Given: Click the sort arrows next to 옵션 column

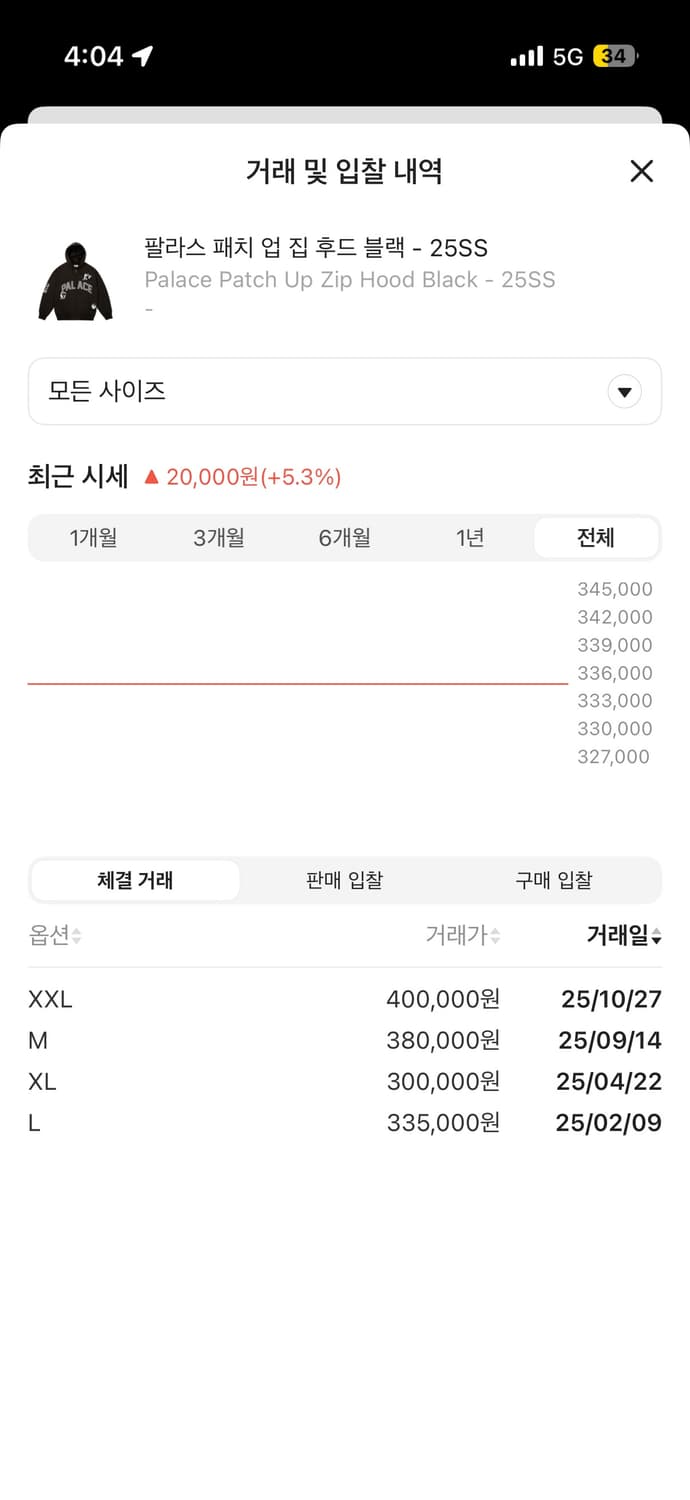Looking at the screenshot, I should tap(77, 935).
